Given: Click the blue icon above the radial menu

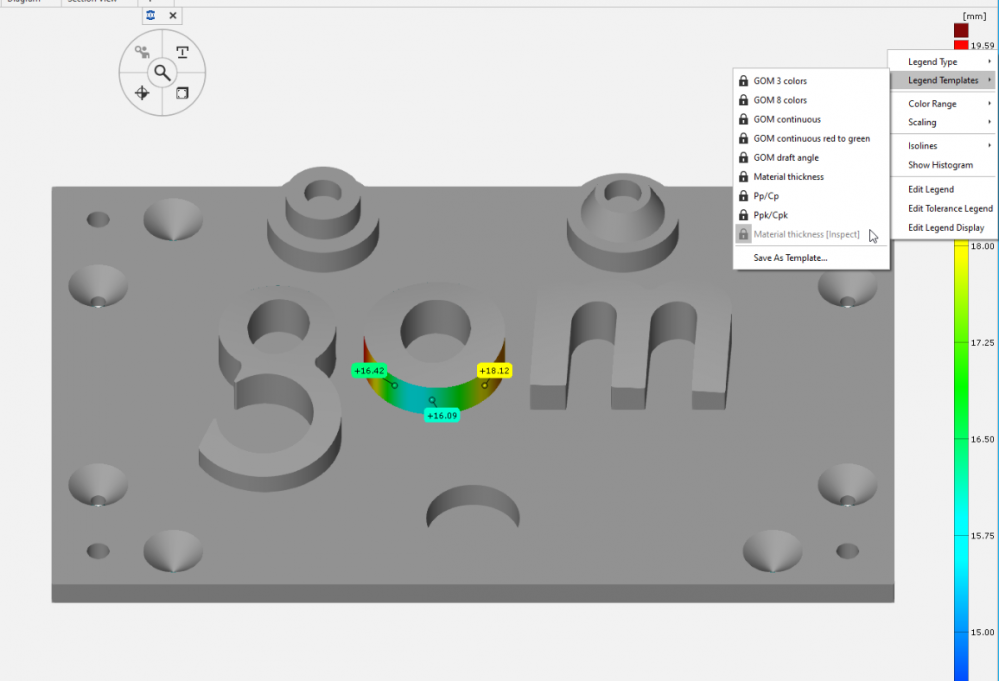Looking at the screenshot, I should (151, 15).
